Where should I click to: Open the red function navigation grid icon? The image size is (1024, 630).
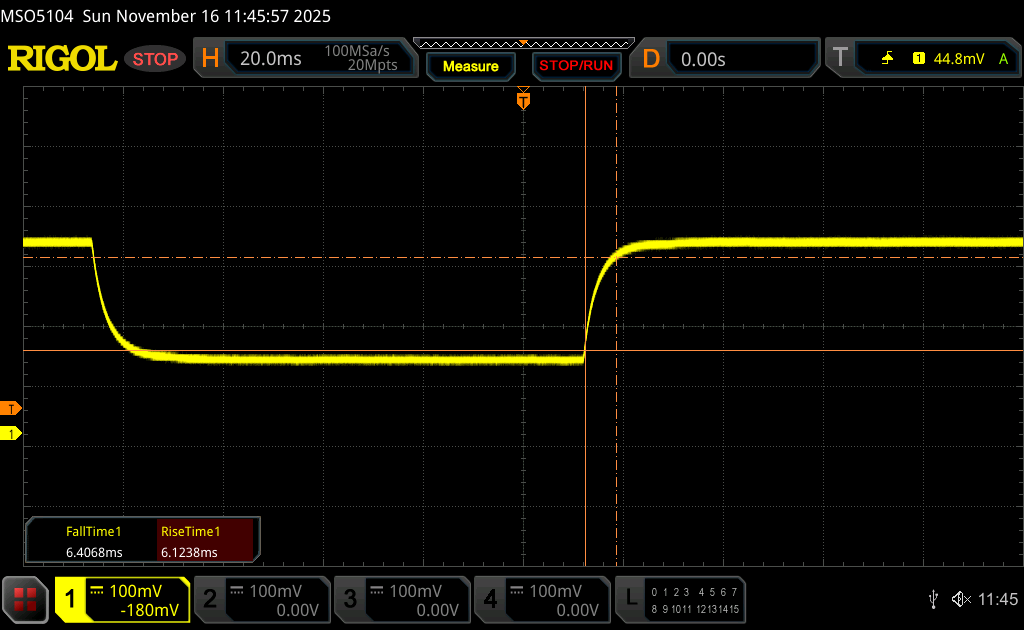25,599
